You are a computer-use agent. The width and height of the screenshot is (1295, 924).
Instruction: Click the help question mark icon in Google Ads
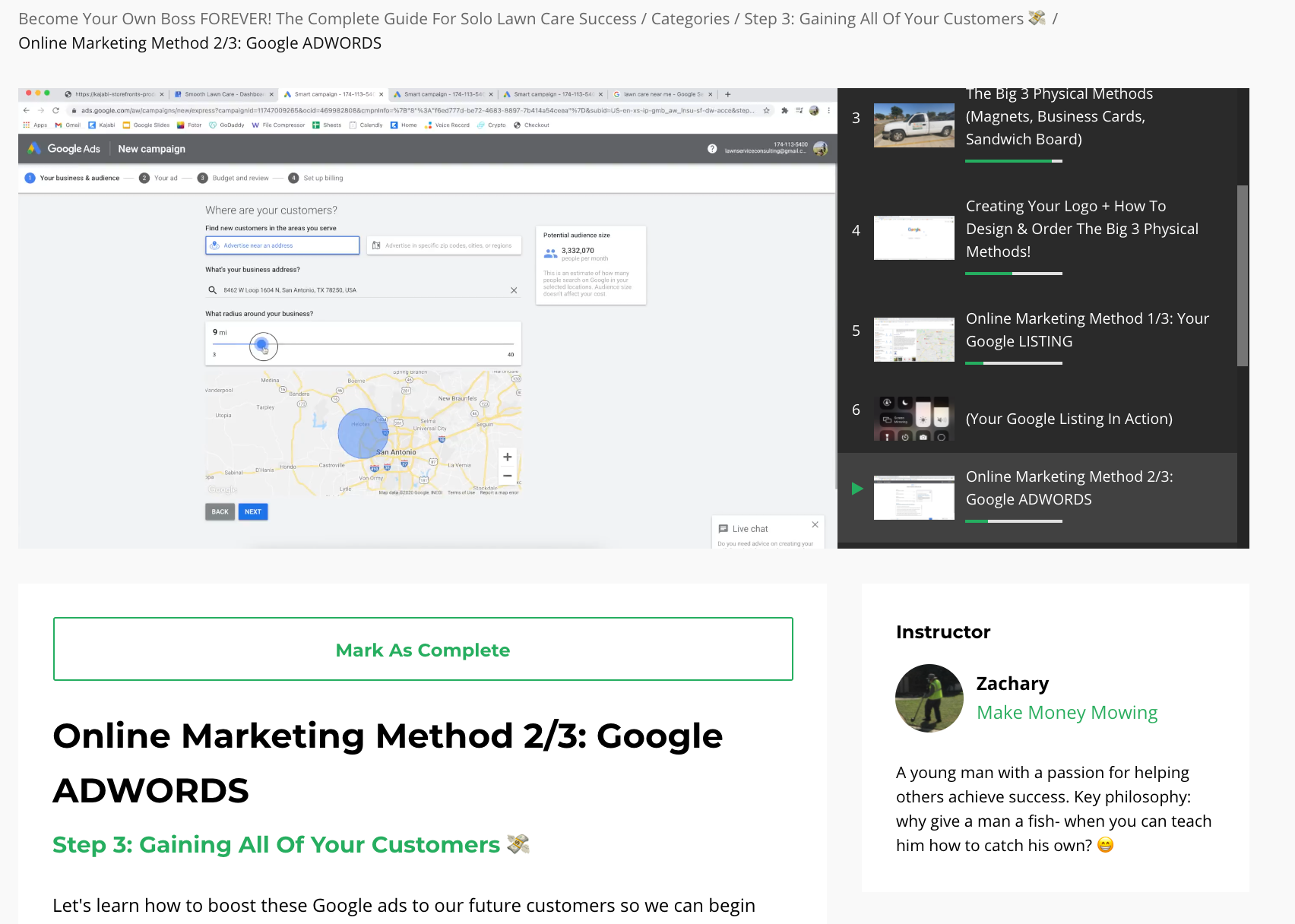pos(712,149)
